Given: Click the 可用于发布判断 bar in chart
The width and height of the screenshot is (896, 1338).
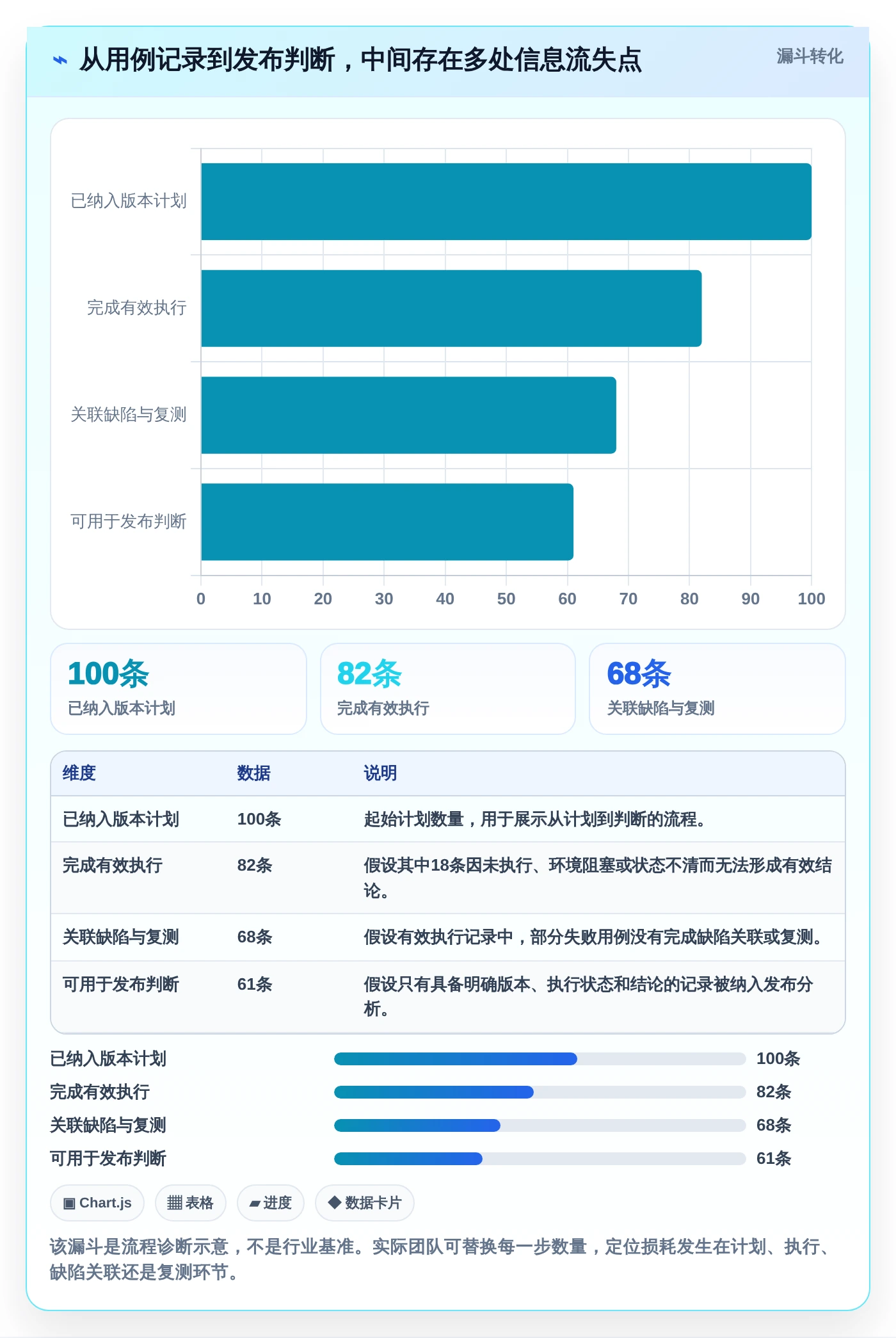Looking at the screenshot, I should (387, 522).
